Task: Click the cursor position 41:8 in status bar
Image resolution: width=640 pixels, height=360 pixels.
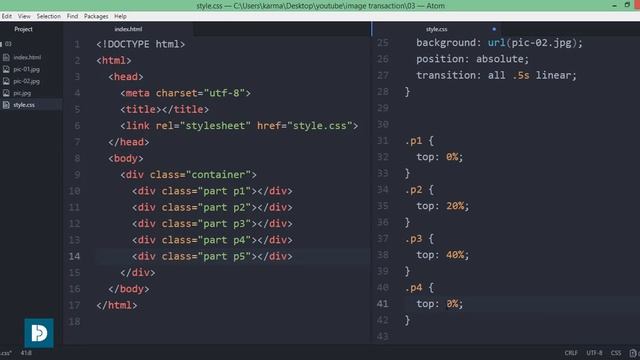Action: (x=26, y=353)
